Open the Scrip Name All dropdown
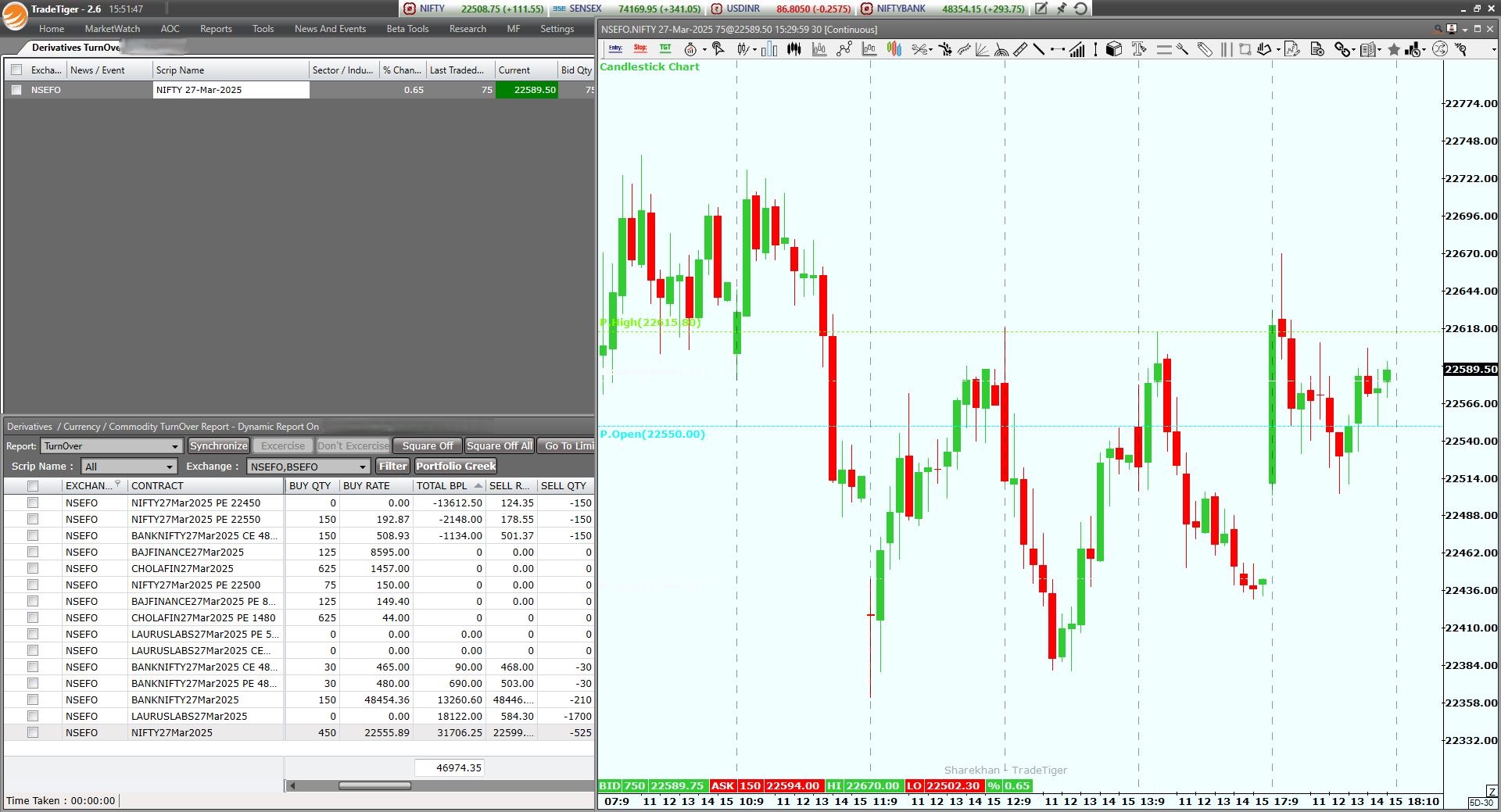 pos(129,466)
